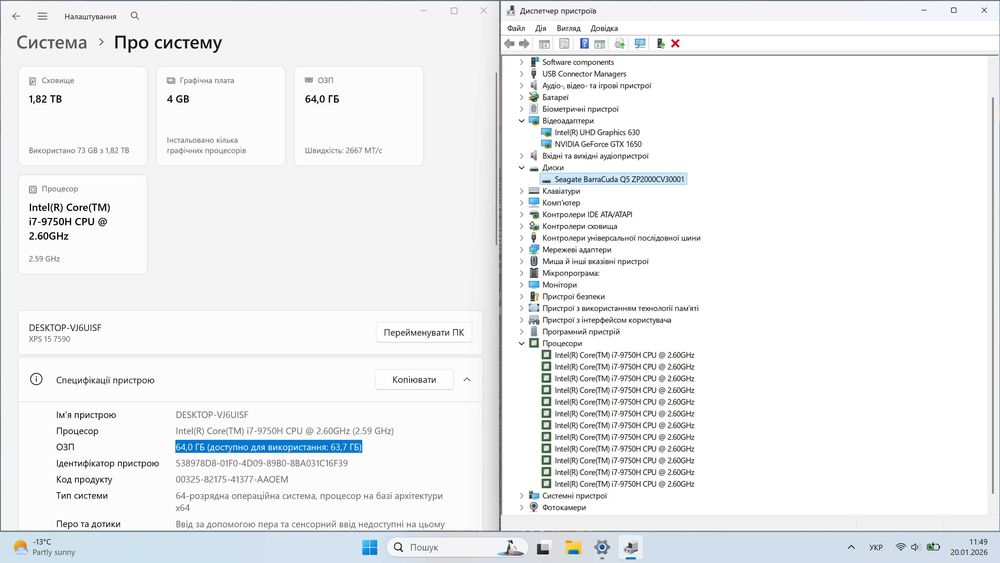1000x563 pixels.
Task: Click the Settings gear on the taskbar
Action: tap(602, 547)
